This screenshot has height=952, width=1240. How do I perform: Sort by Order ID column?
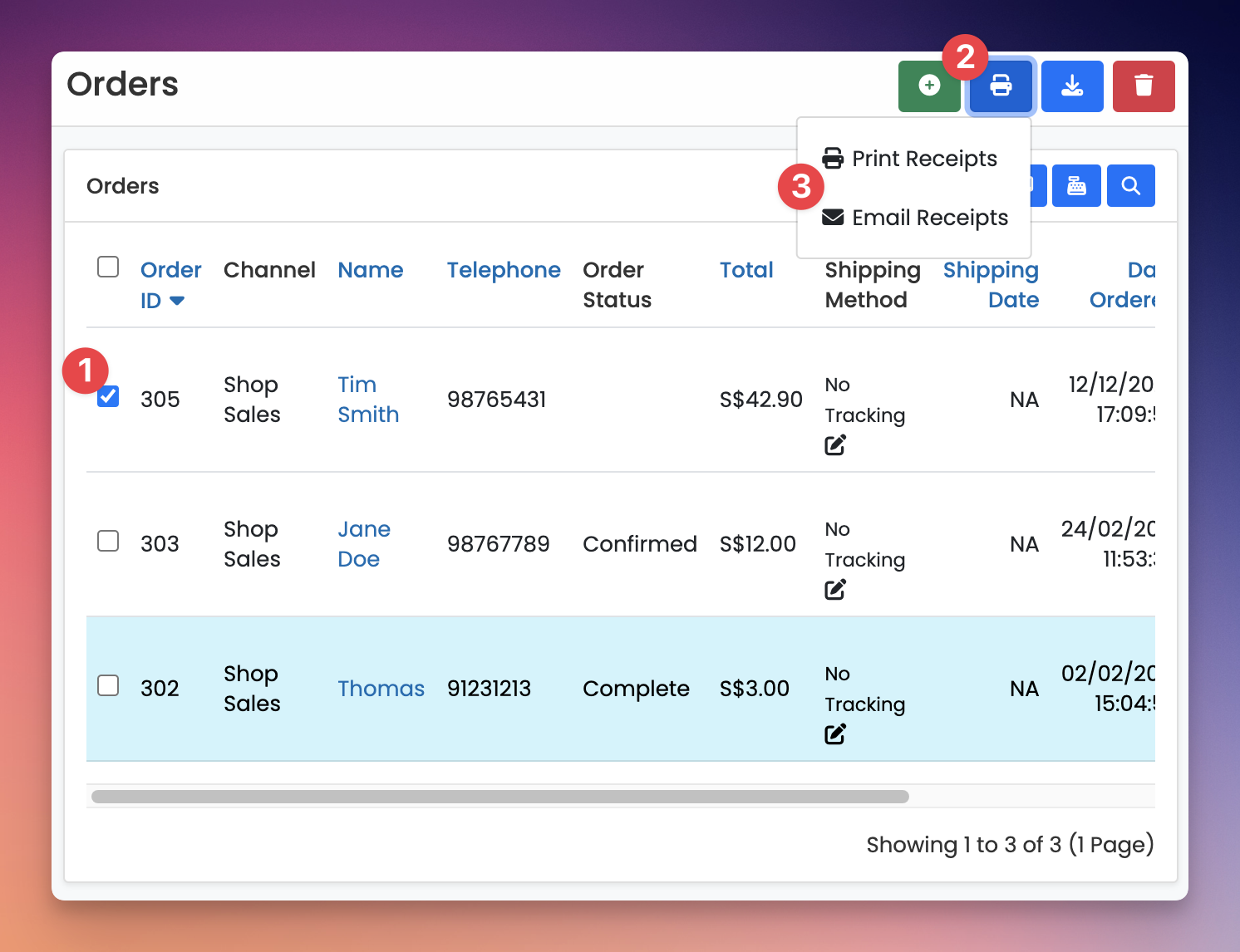pyautogui.click(x=170, y=285)
